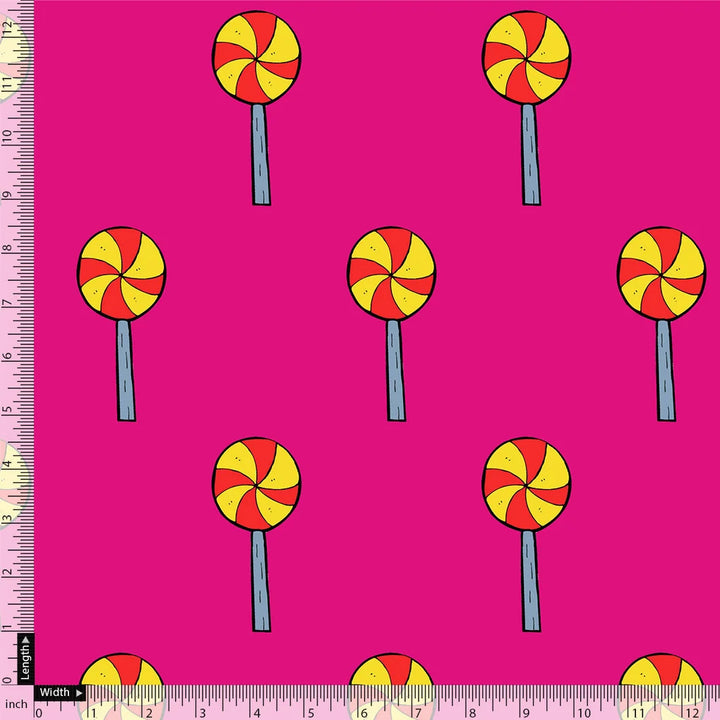The width and height of the screenshot is (720, 720).
Task: Select the center lollipop in middle row
Action: (x=391, y=272)
